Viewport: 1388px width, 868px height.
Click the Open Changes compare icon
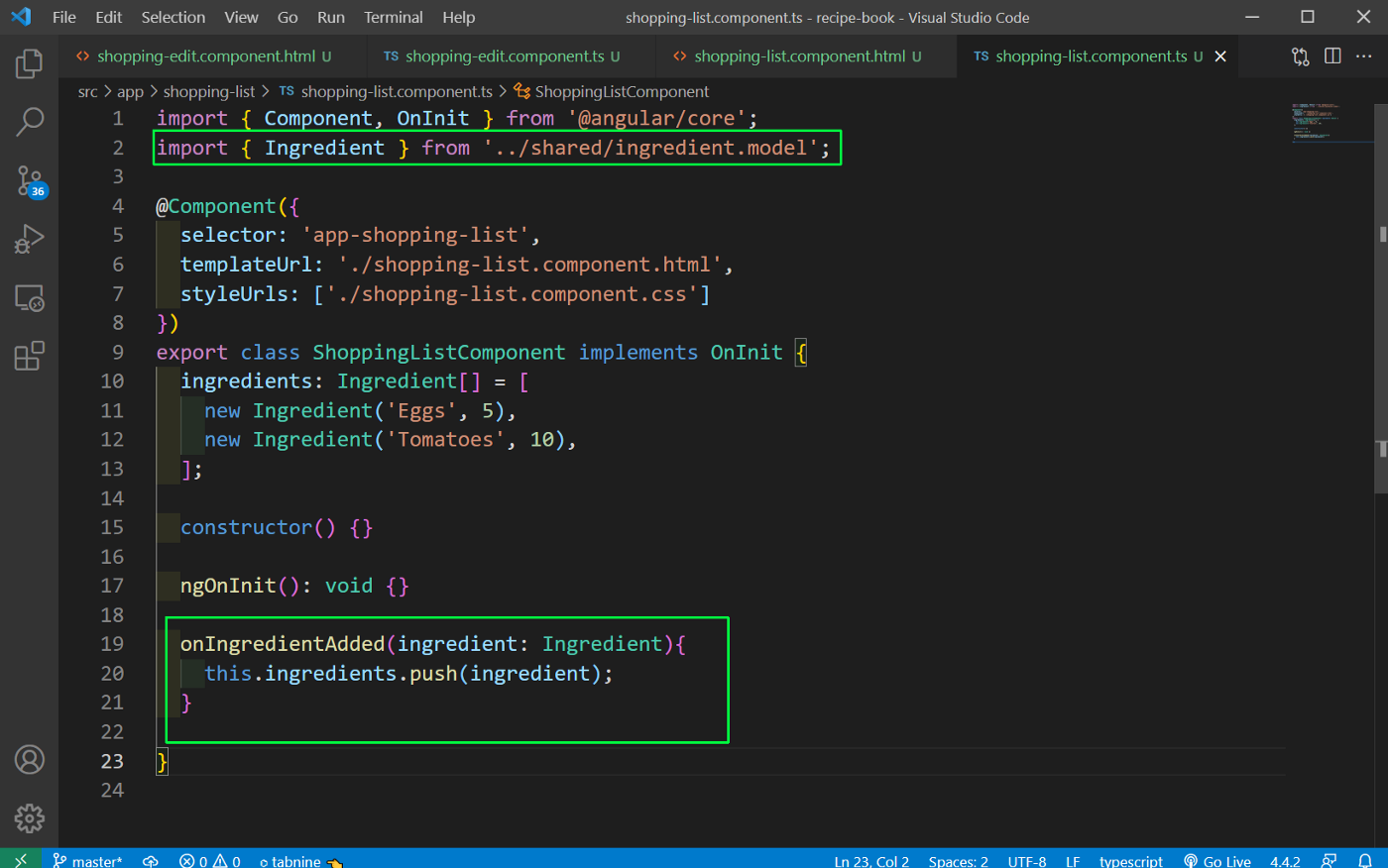point(1300,56)
